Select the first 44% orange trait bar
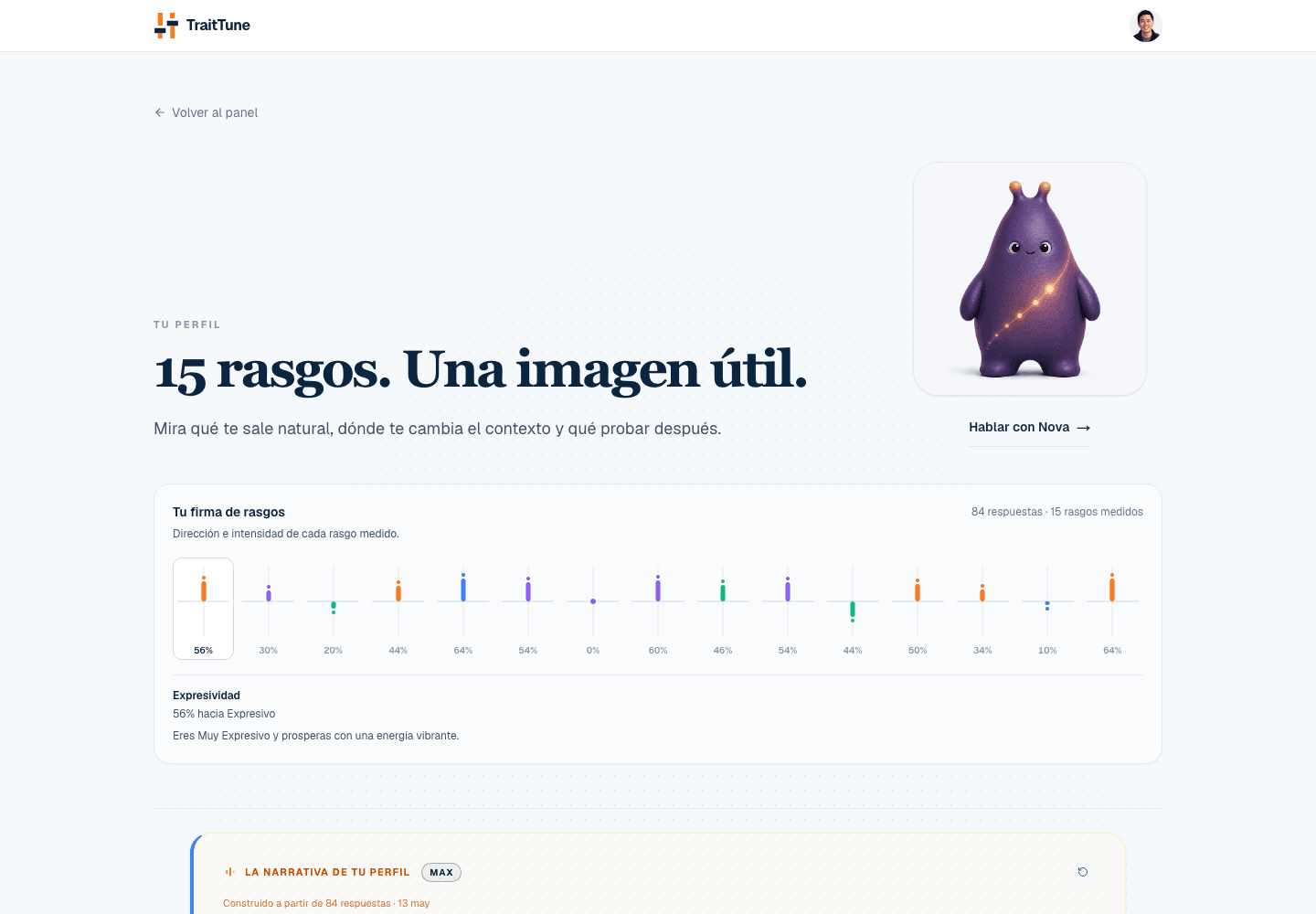 point(398,608)
